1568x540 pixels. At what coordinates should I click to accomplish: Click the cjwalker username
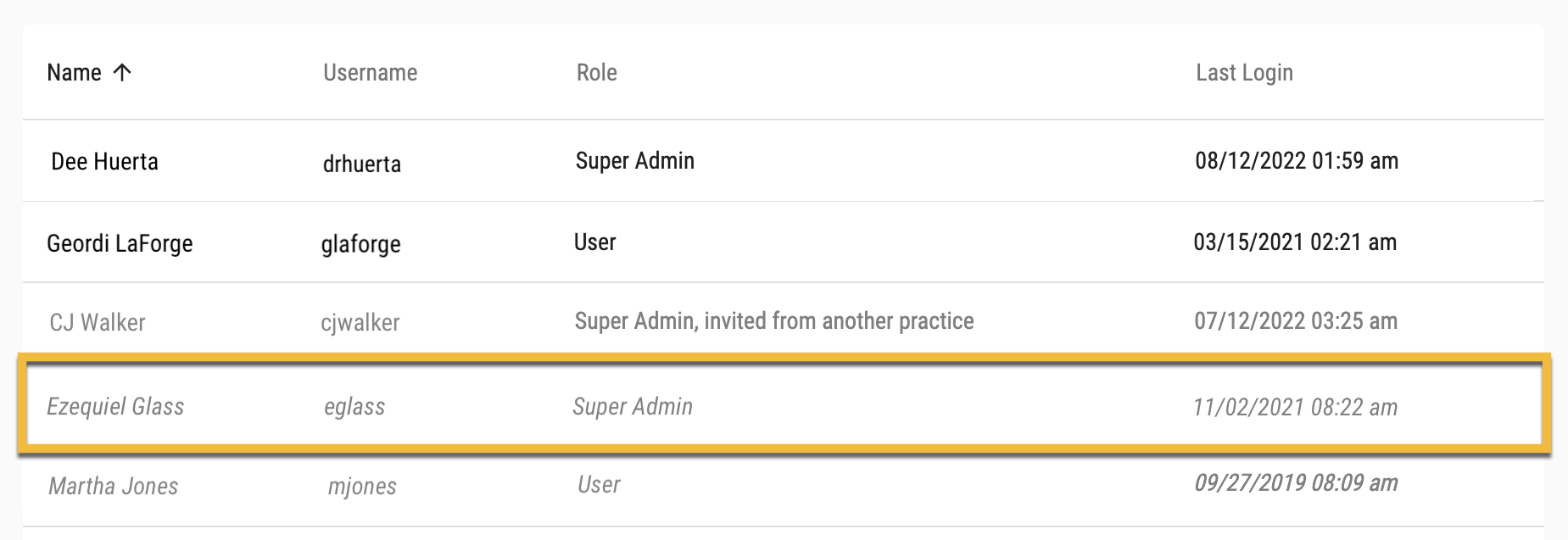(360, 323)
